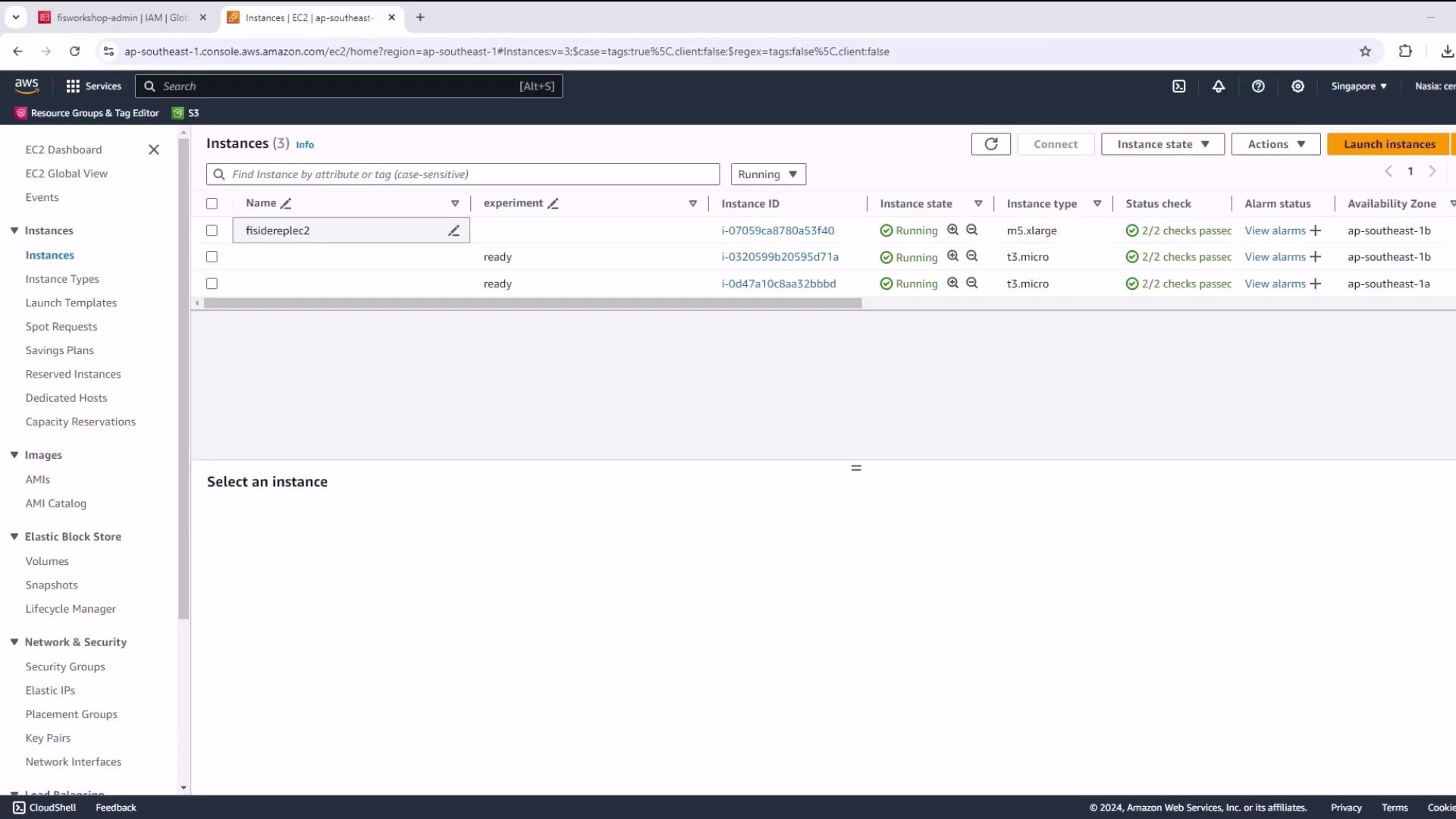Switch to the fisworkshop-admin IAM browser tab

tap(121, 17)
